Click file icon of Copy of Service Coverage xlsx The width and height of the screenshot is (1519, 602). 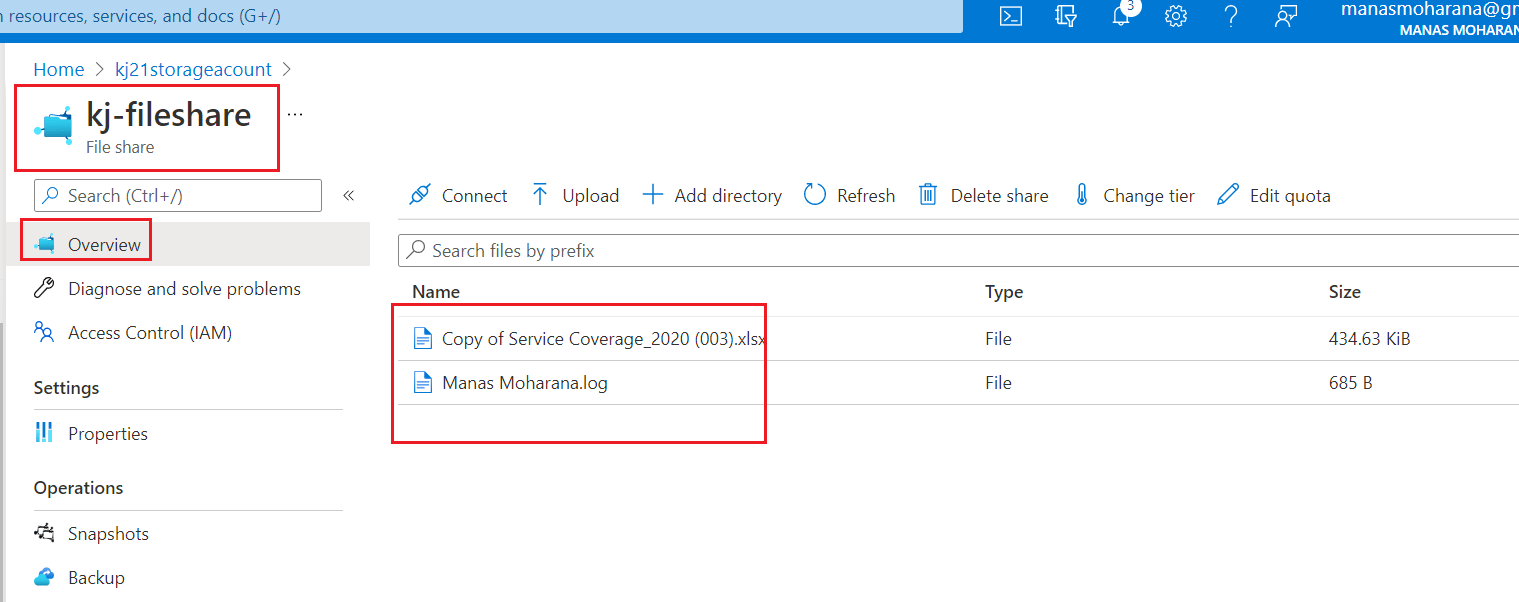pyautogui.click(x=423, y=339)
